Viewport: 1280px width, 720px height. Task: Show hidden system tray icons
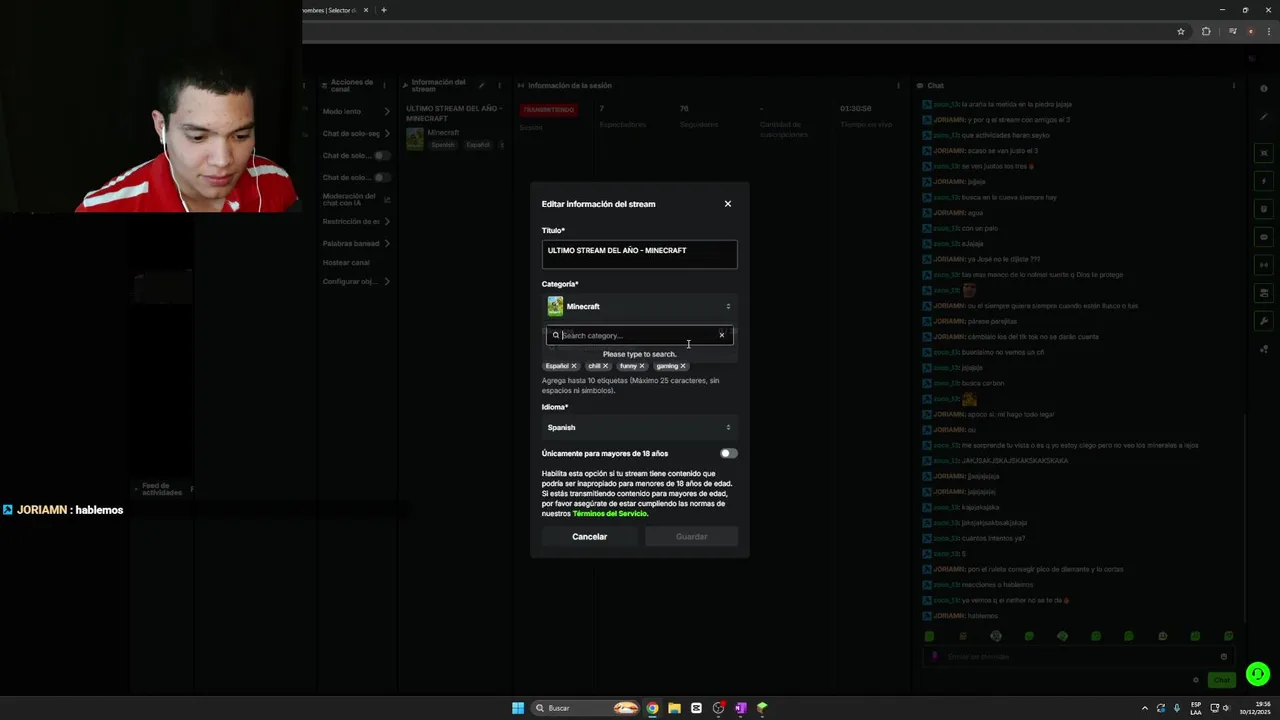point(1146,708)
